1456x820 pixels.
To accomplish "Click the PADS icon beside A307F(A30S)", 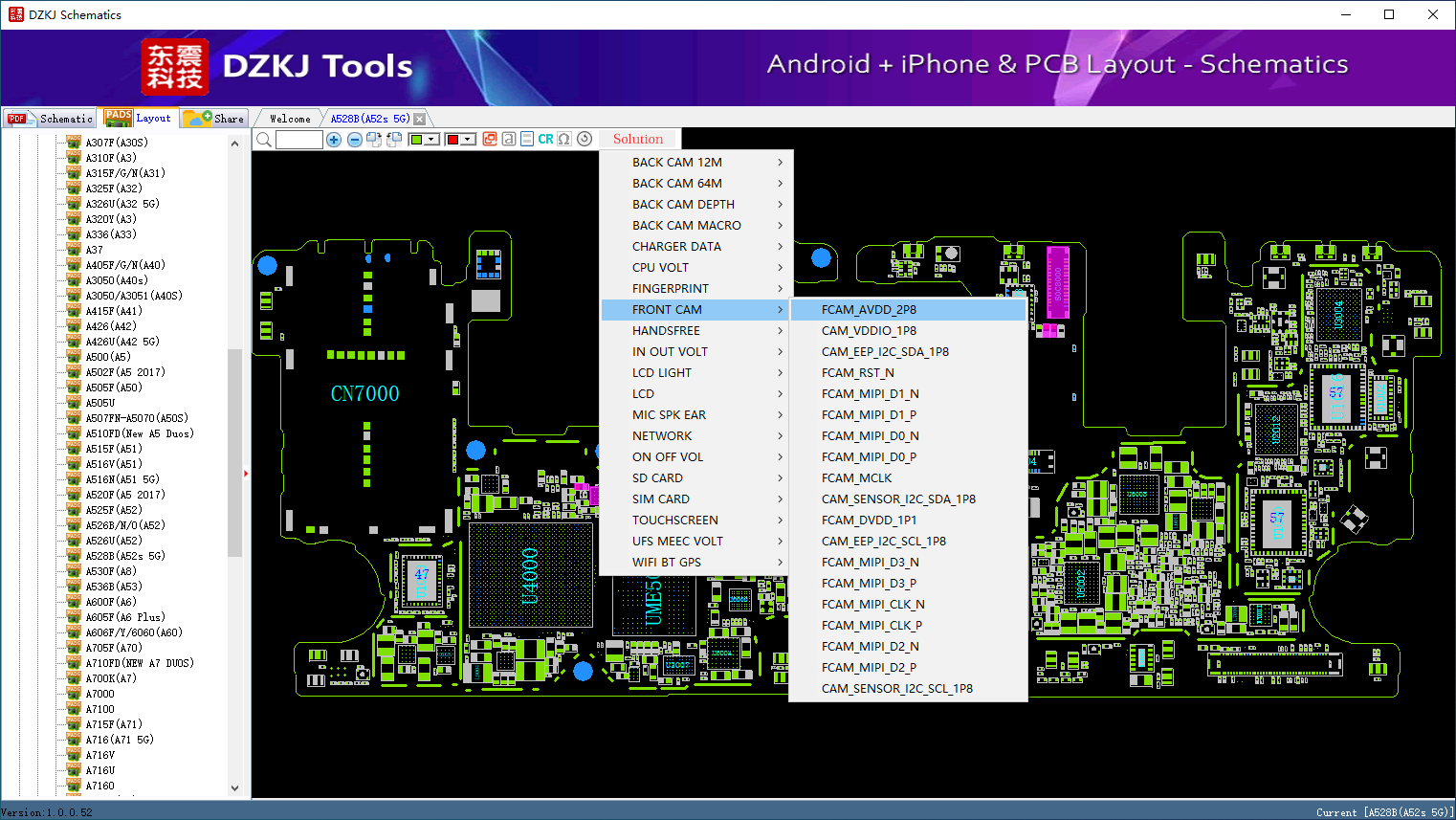I will coord(74,143).
